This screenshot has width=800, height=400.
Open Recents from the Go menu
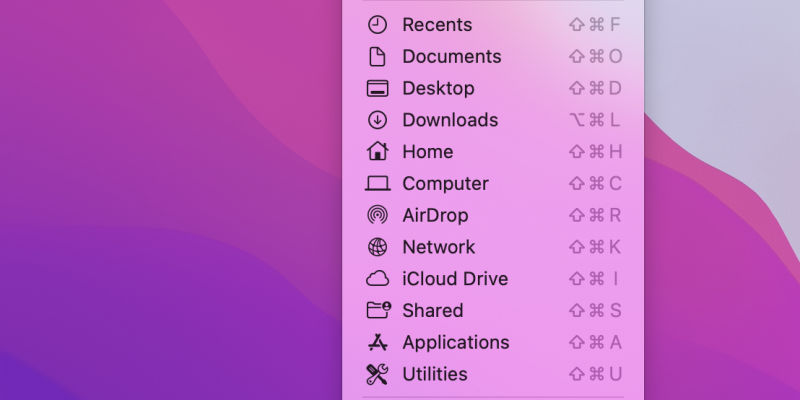437,25
